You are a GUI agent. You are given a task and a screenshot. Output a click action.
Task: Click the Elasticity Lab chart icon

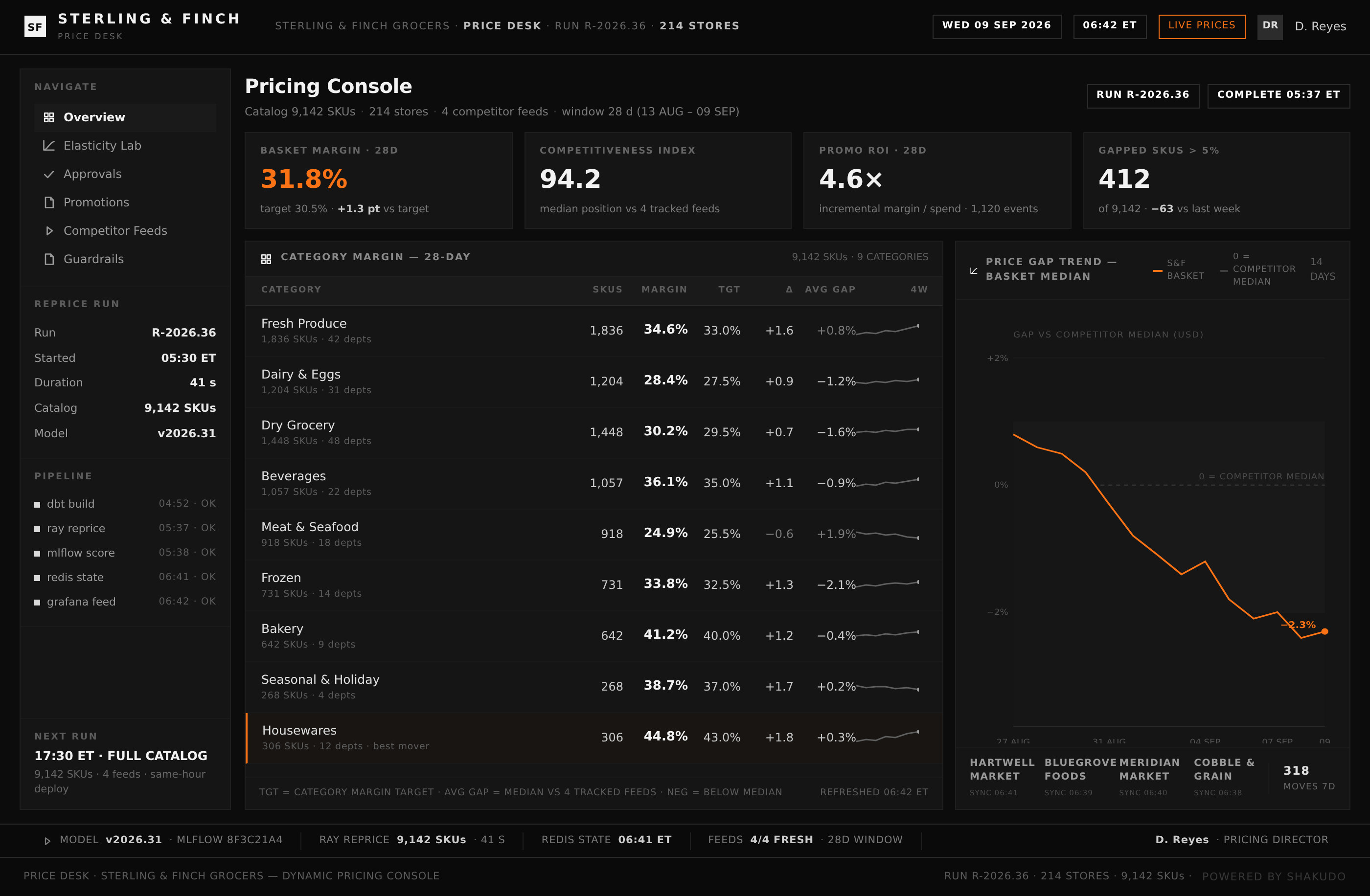49,146
